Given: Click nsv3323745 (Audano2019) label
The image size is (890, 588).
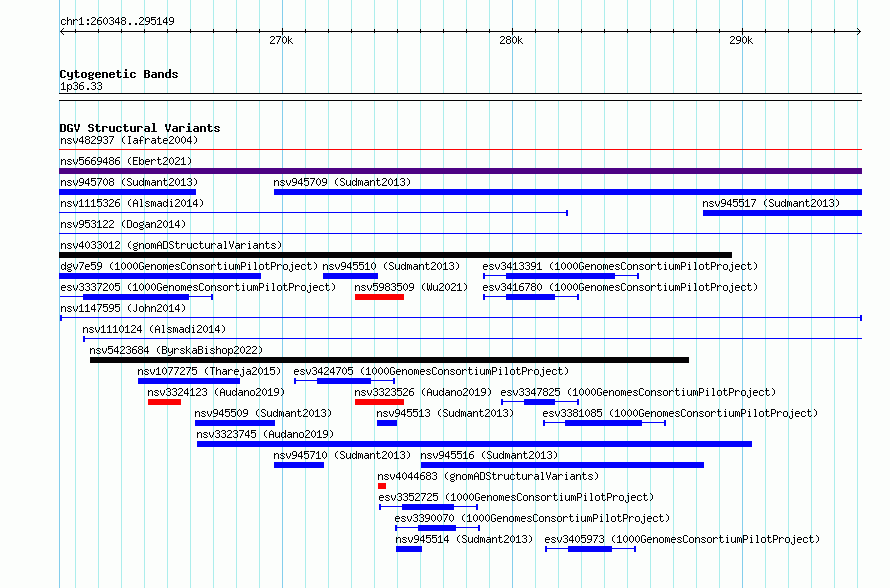Looking at the screenshot, I should pos(265,434).
